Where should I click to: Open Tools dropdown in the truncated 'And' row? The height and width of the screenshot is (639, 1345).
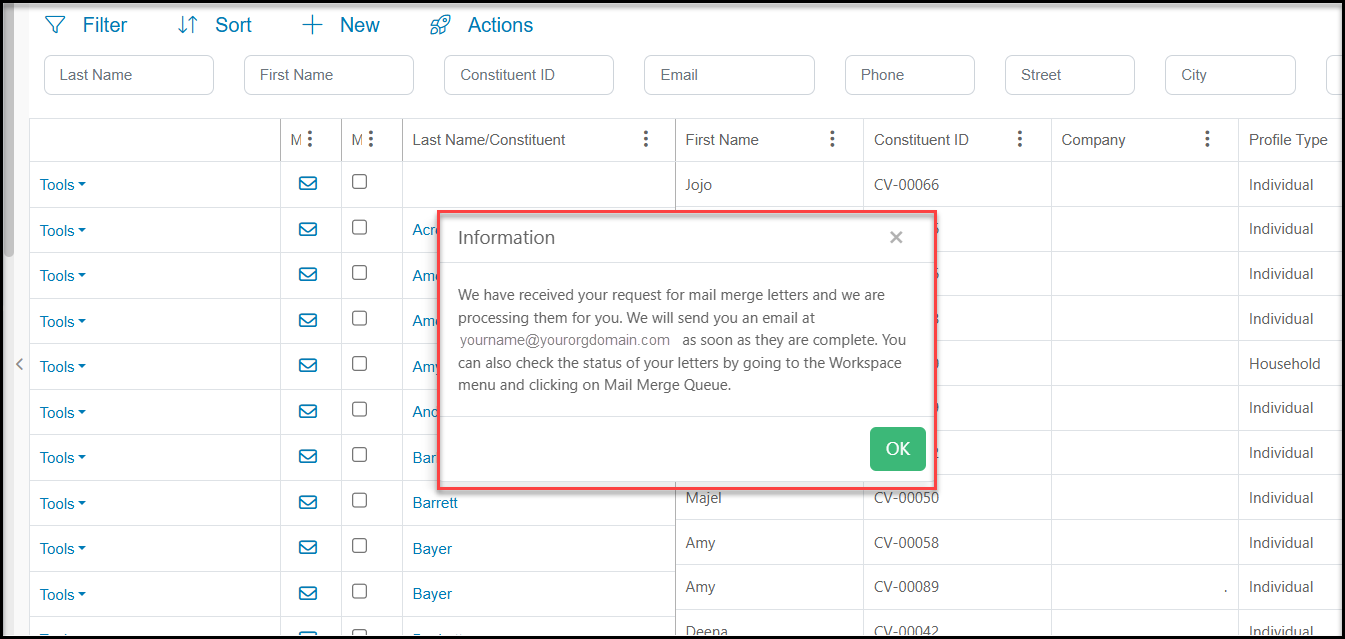(63, 412)
